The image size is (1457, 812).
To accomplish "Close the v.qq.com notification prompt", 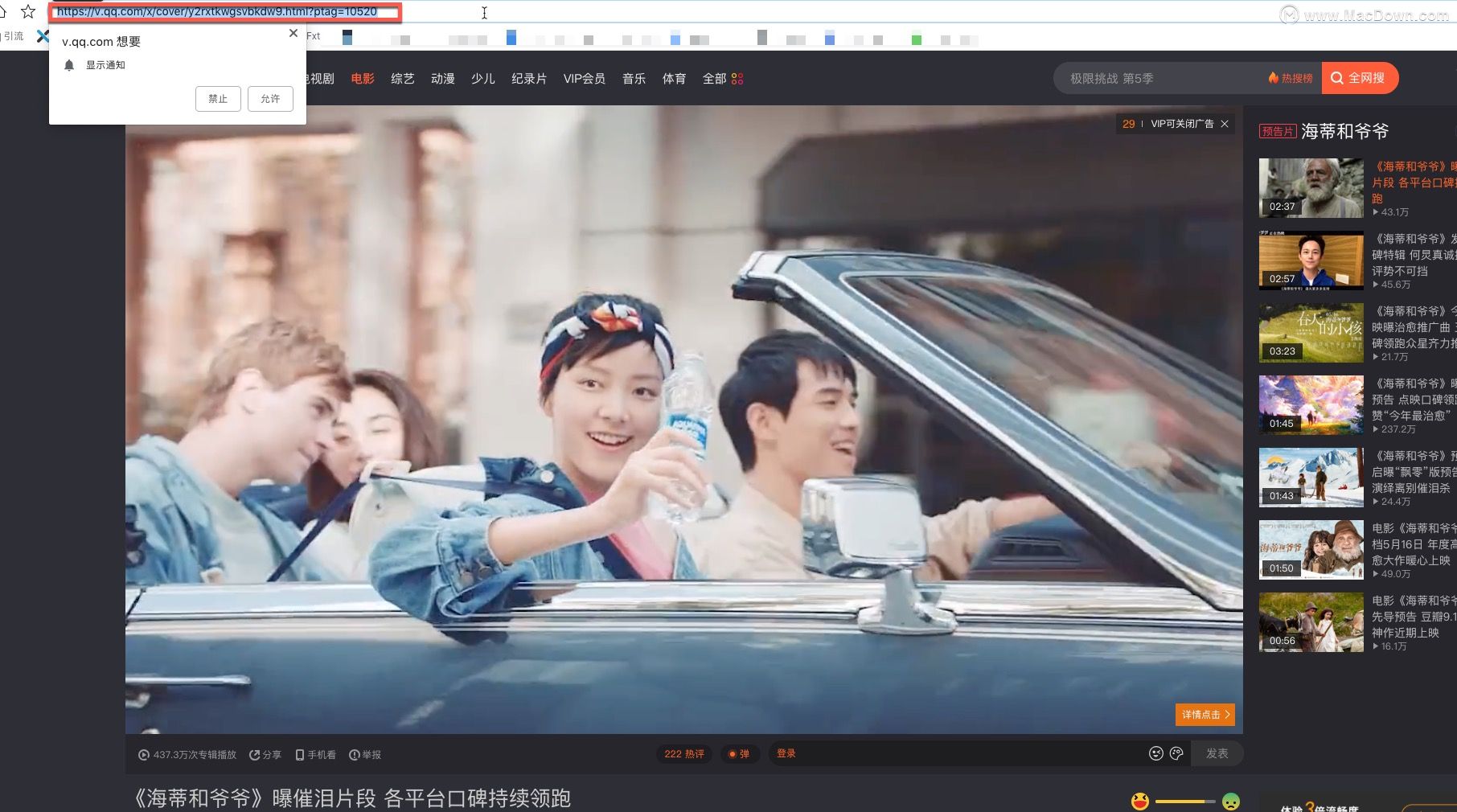I will 293,33.
